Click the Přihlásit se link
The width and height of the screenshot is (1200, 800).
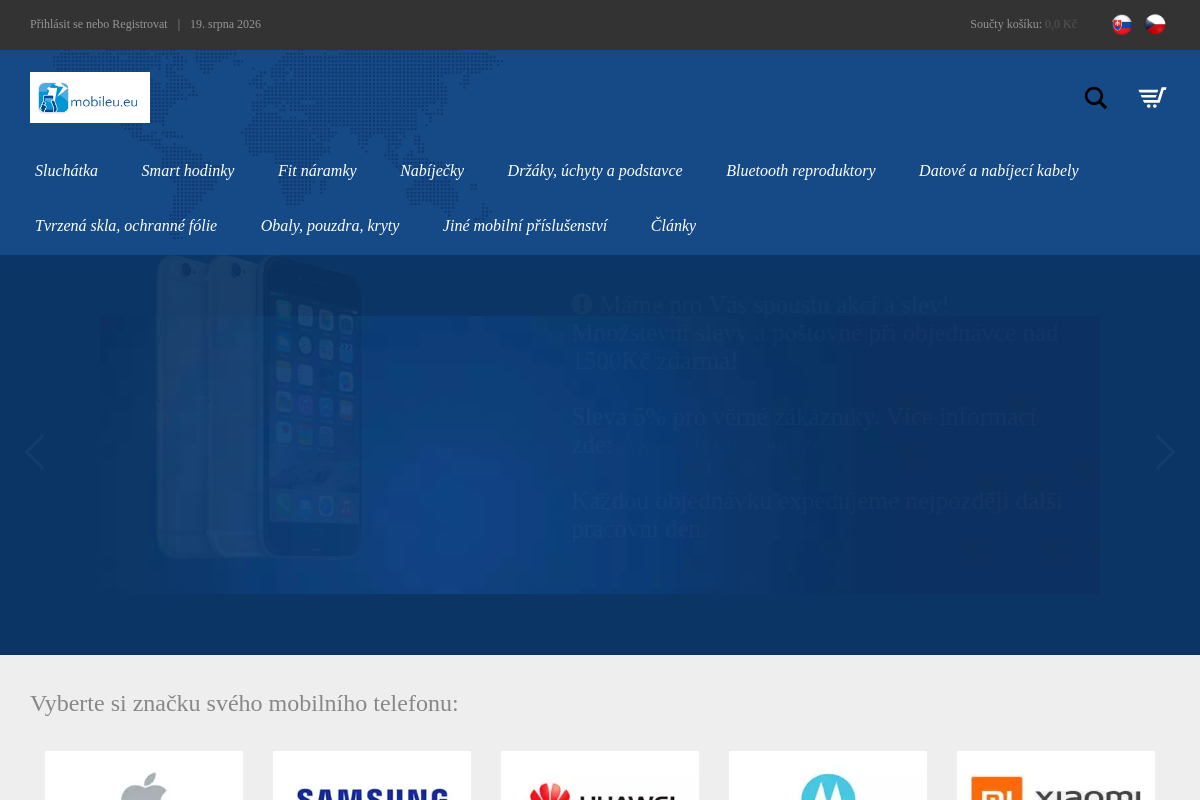(57, 24)
